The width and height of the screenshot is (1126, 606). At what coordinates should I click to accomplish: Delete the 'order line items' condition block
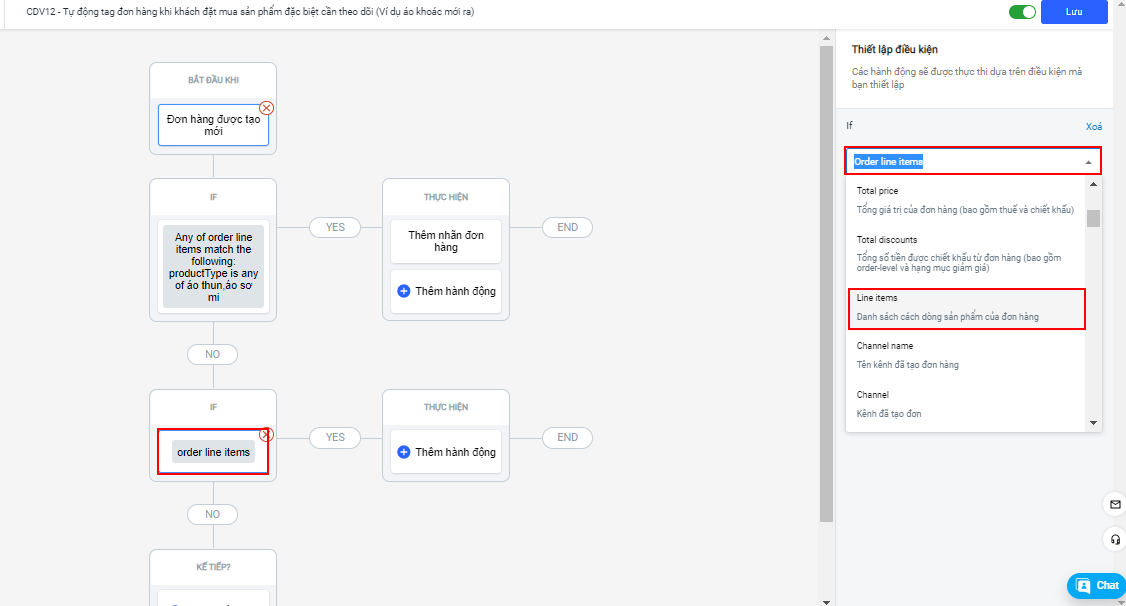pos(267,434)
